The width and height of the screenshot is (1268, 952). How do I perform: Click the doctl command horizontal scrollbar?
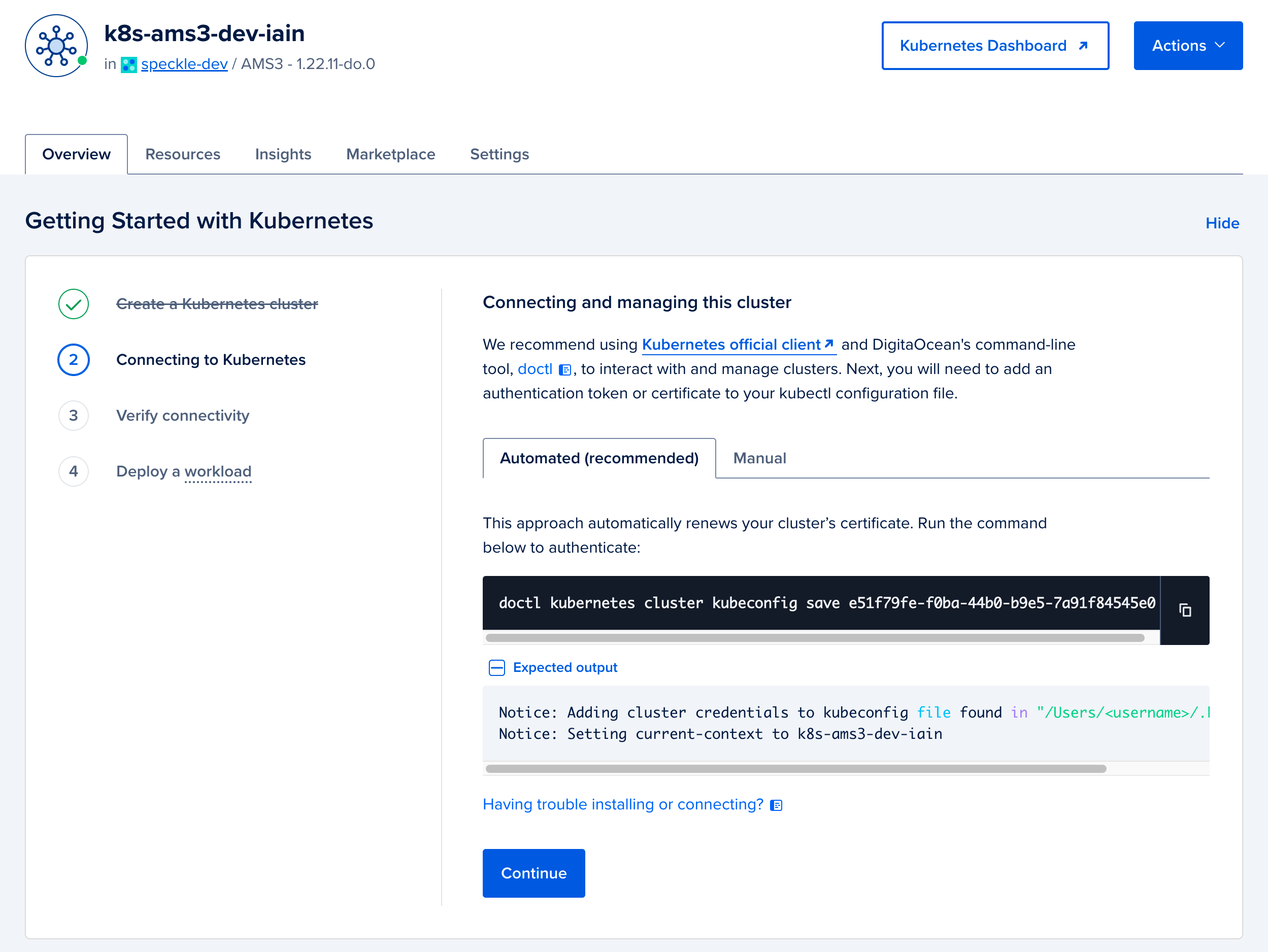814,638
